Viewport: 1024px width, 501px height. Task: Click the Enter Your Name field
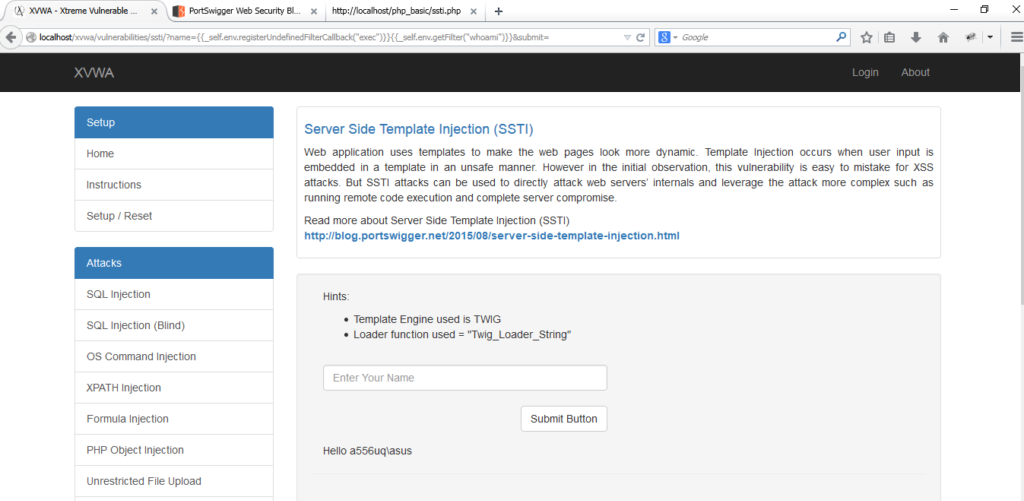click(x=465, y=378)
